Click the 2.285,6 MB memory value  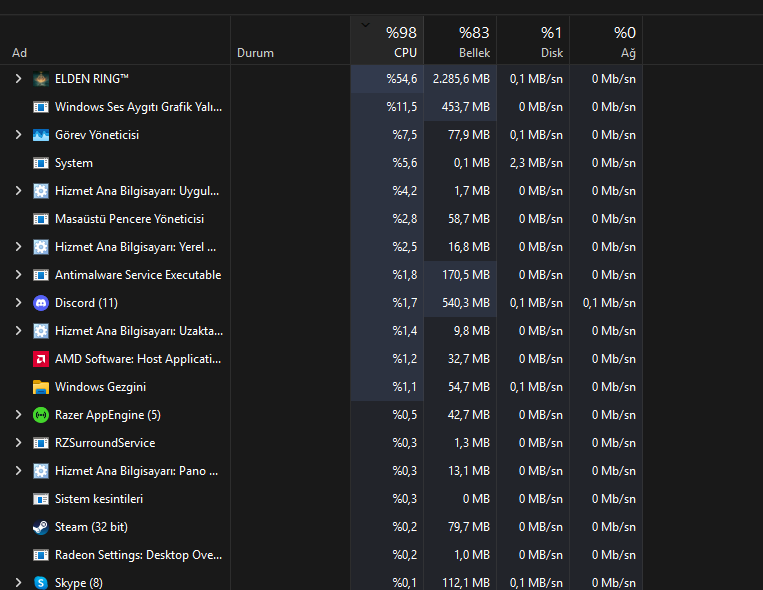[461, 79]
